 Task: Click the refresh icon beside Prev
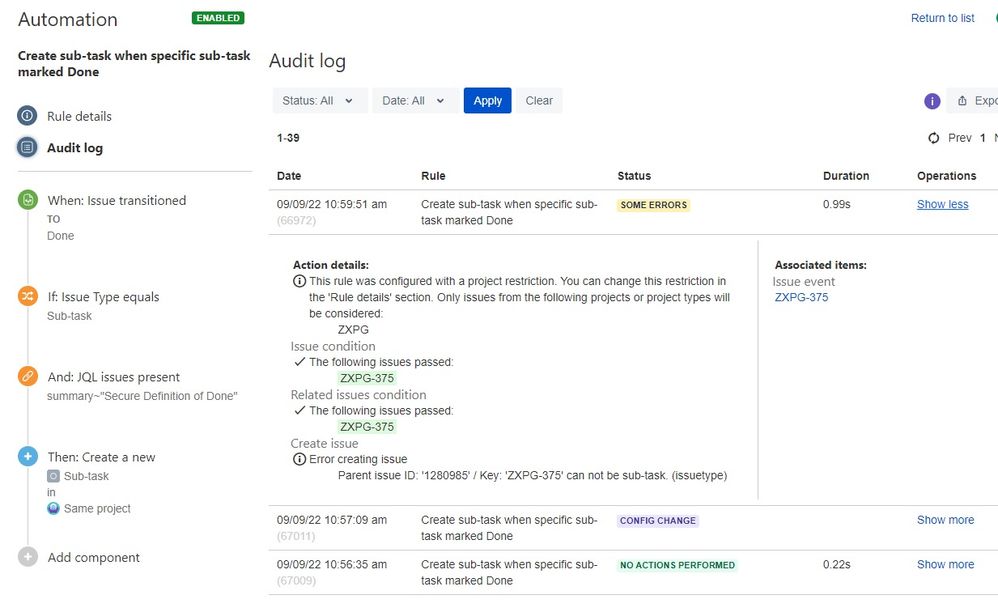933,137
